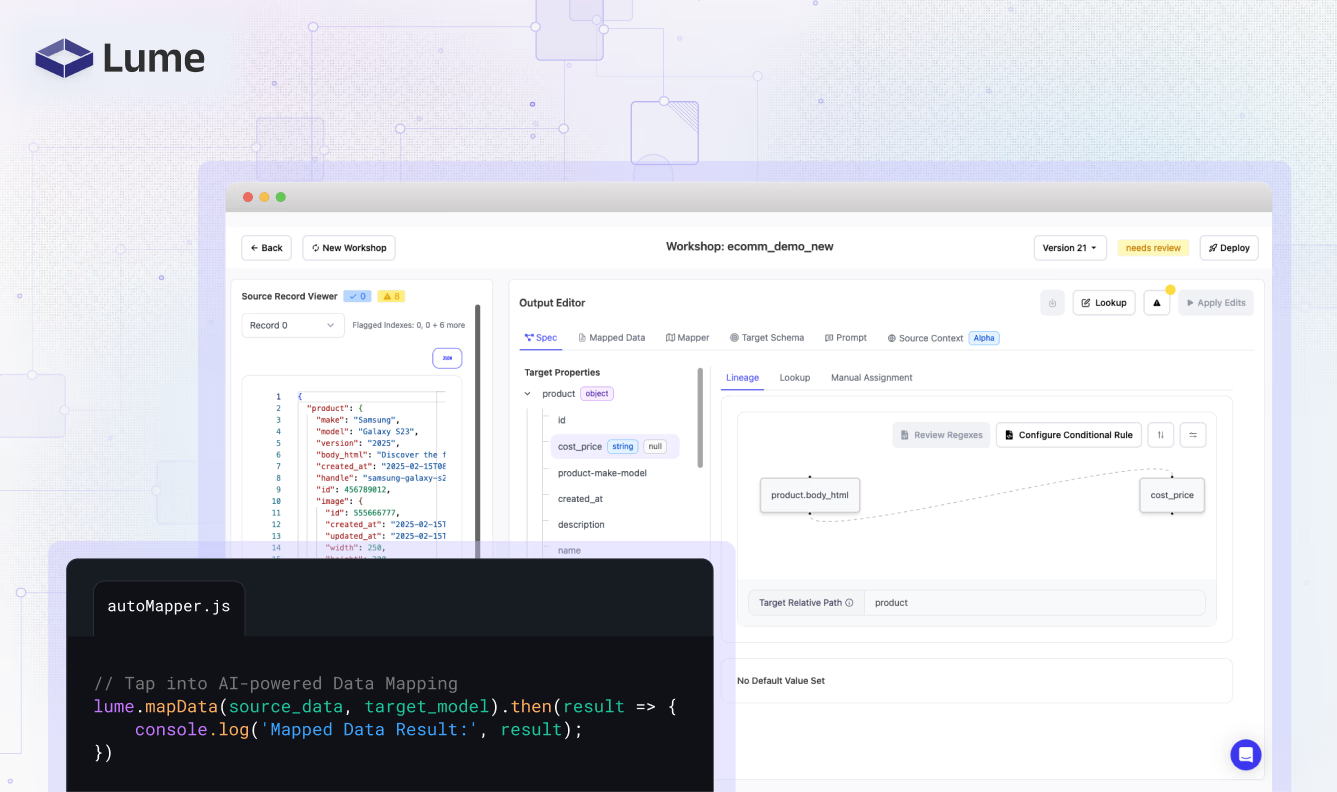1337x792 pixels.
Task: Click the warning triangle icon button
Action: click(x=1156, y=303)
